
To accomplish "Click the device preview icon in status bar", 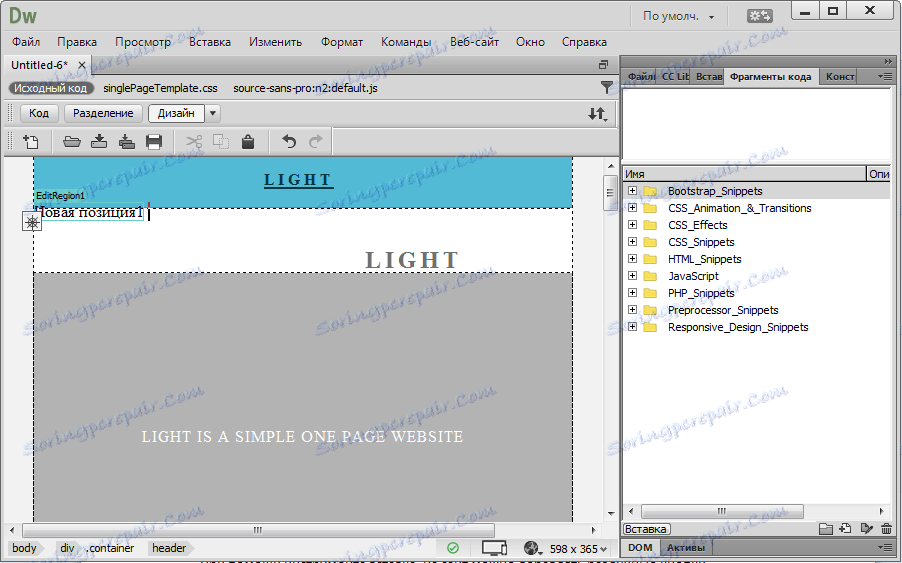I will point(494,549).
